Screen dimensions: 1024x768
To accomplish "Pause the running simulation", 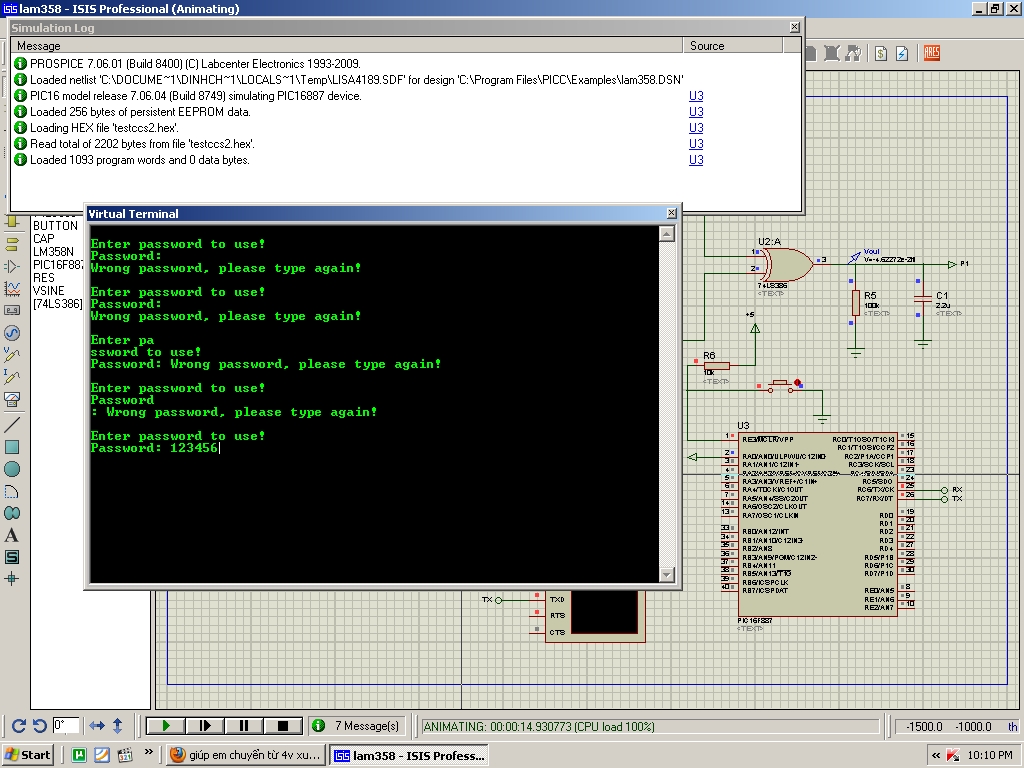I will point(243,726).
